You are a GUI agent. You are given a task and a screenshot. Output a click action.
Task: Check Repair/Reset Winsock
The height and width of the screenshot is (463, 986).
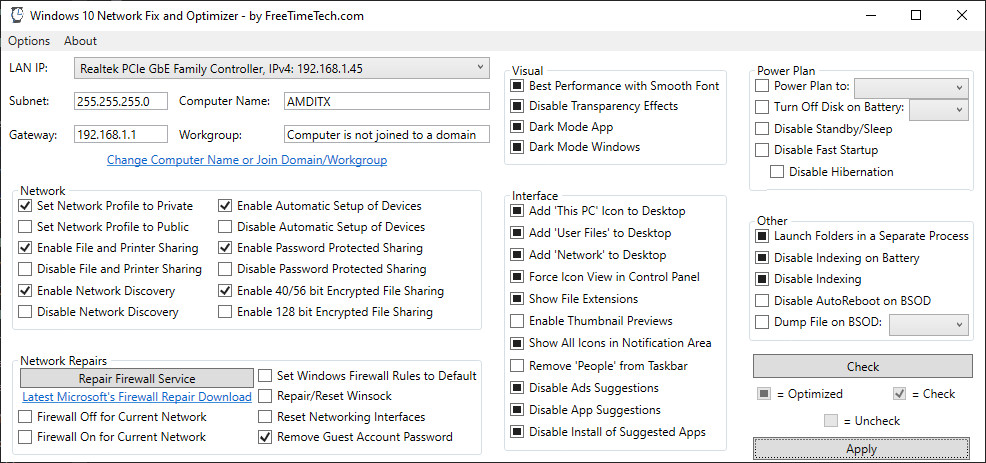[265, 396]
